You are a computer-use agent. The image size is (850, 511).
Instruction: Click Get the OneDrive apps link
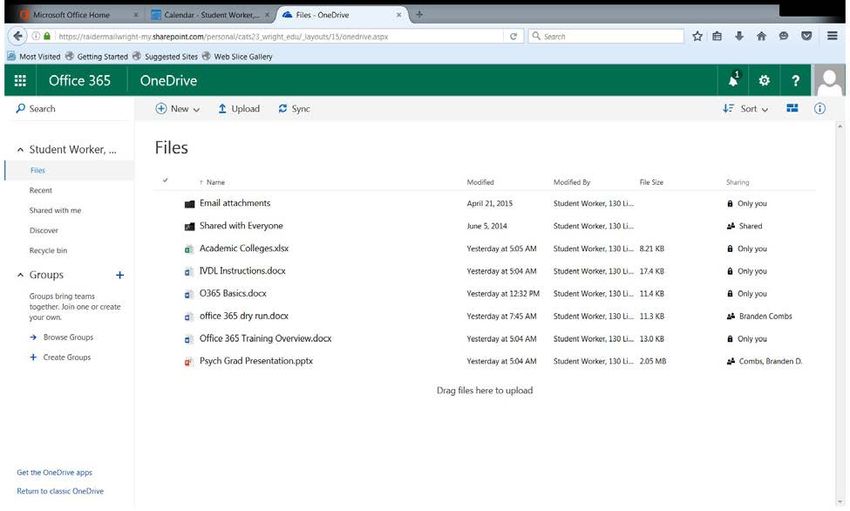coord(54,473)
